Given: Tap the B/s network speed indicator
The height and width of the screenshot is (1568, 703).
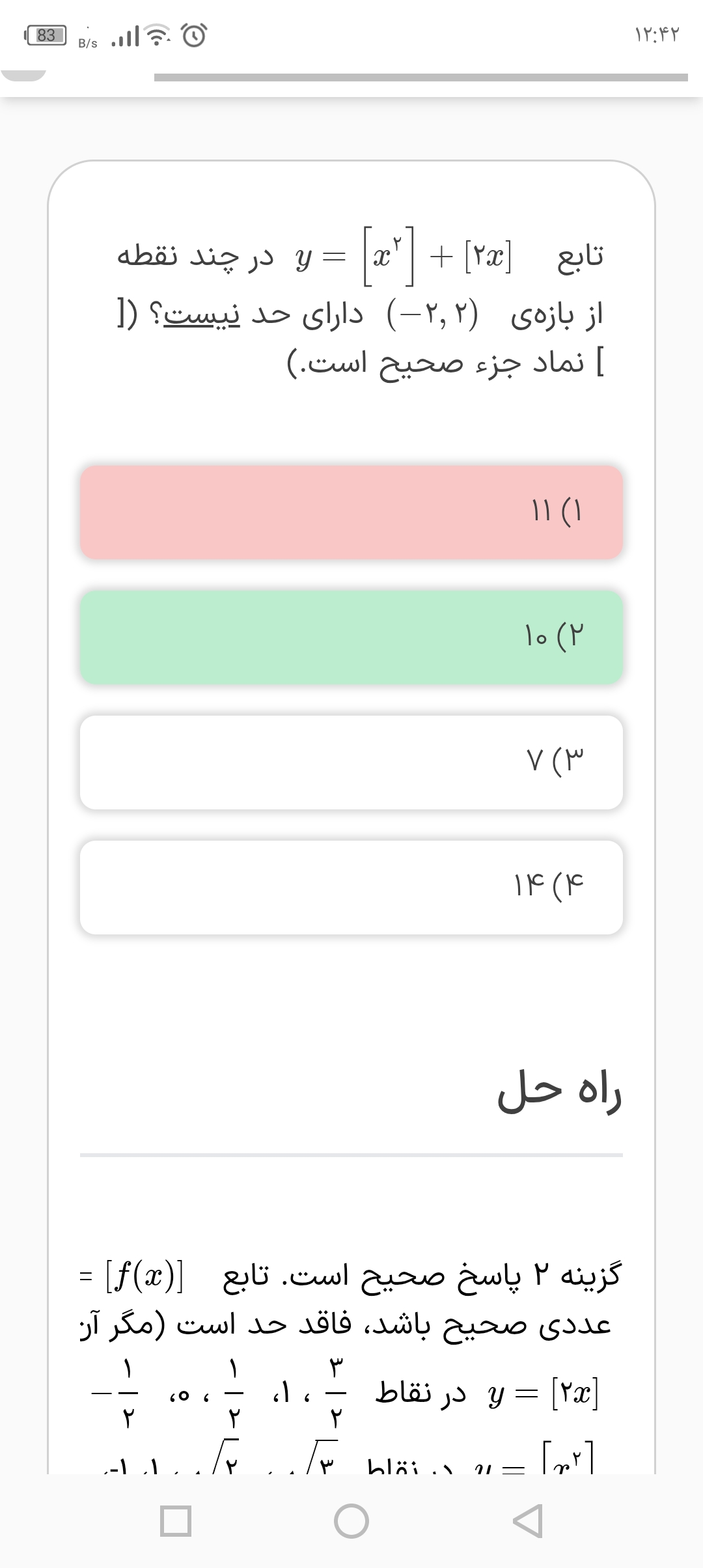Looking at the screenshot, I should 88,42.
